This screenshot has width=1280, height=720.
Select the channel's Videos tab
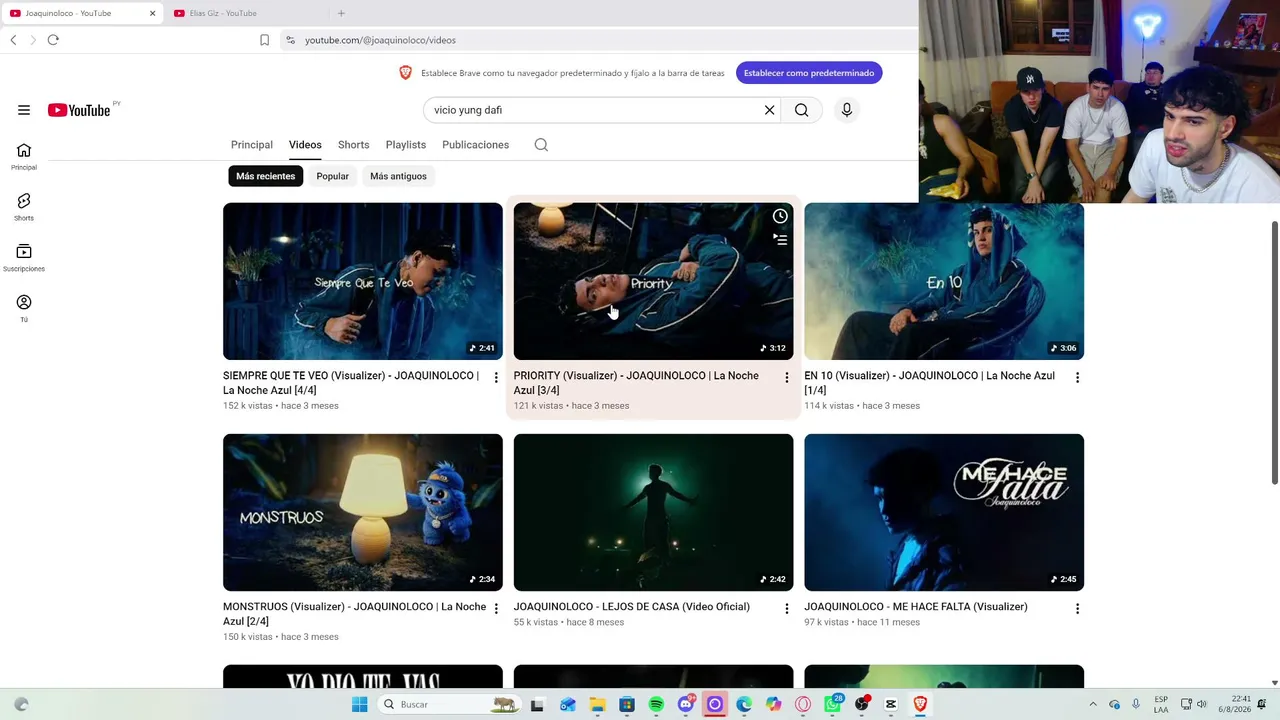pyautogui.click(x=305, y=145)
